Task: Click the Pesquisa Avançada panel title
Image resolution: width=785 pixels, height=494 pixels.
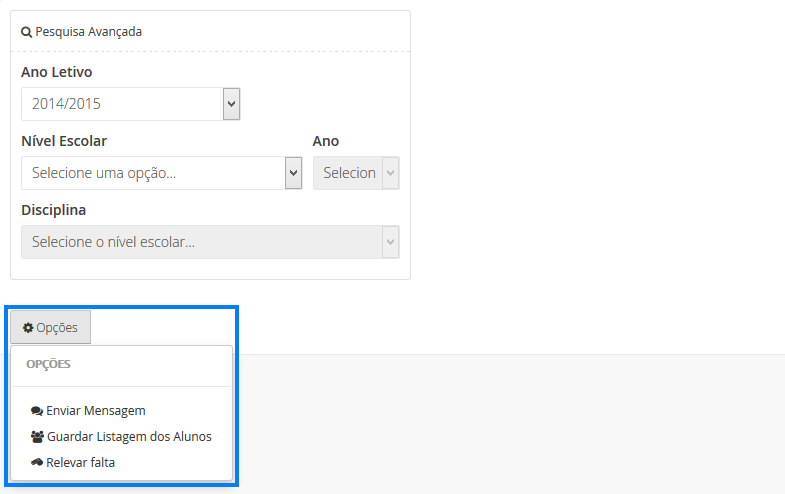Action: click(x=88, y=32)
